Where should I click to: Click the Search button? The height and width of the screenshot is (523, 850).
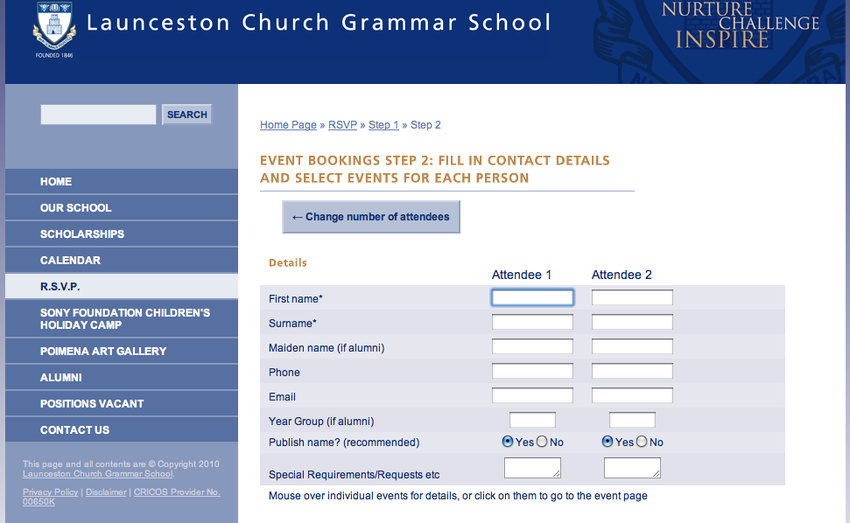pos(187,114)
